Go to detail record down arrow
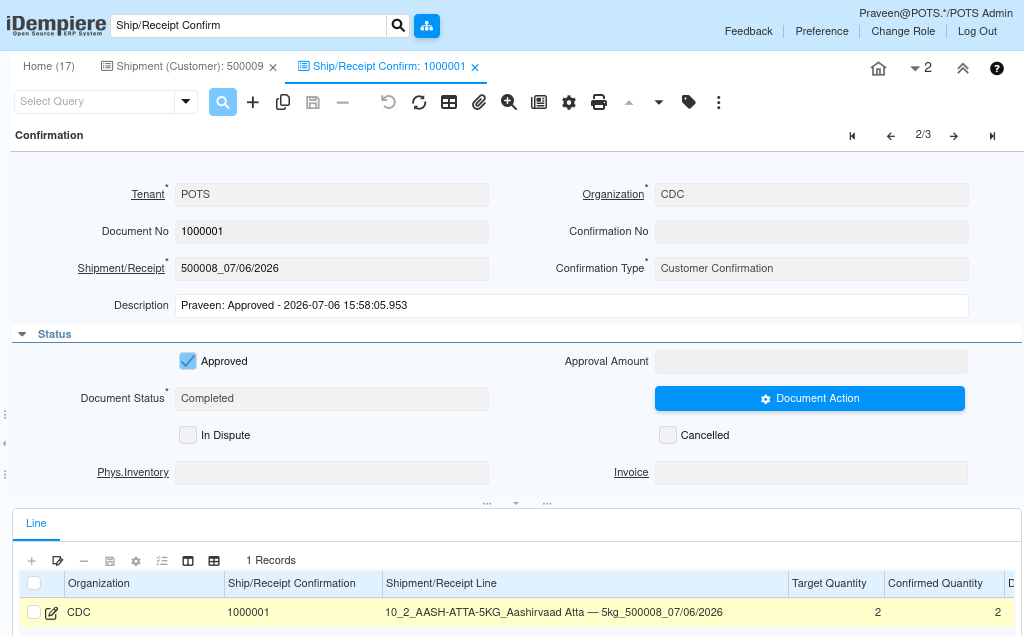The width and height of the screenshot is (1024, 636). [x=659, y=103]
